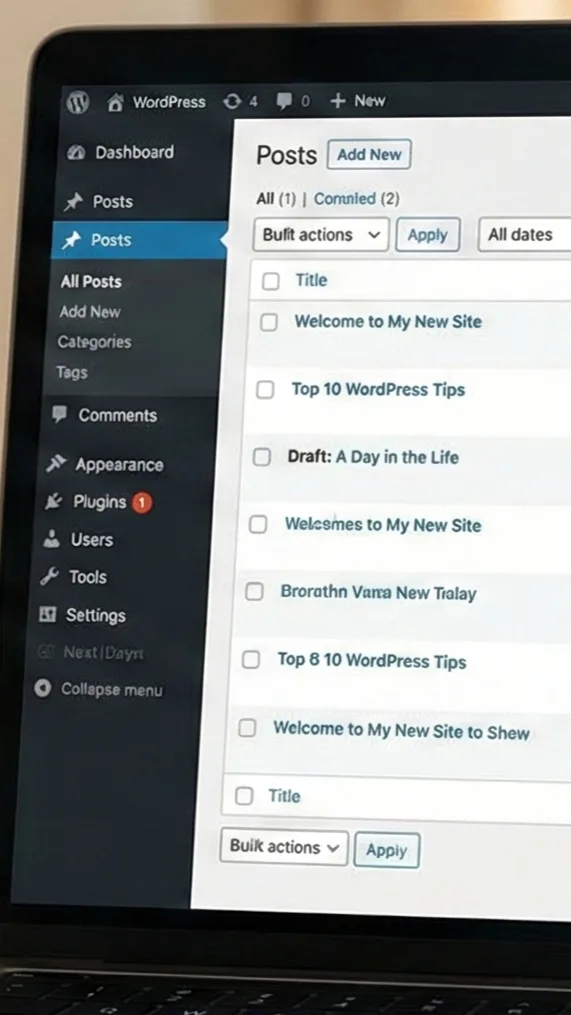Click the Settings icon in sidebar
The width and height of the screenshot is (571, 1015).
pos(47,614)
